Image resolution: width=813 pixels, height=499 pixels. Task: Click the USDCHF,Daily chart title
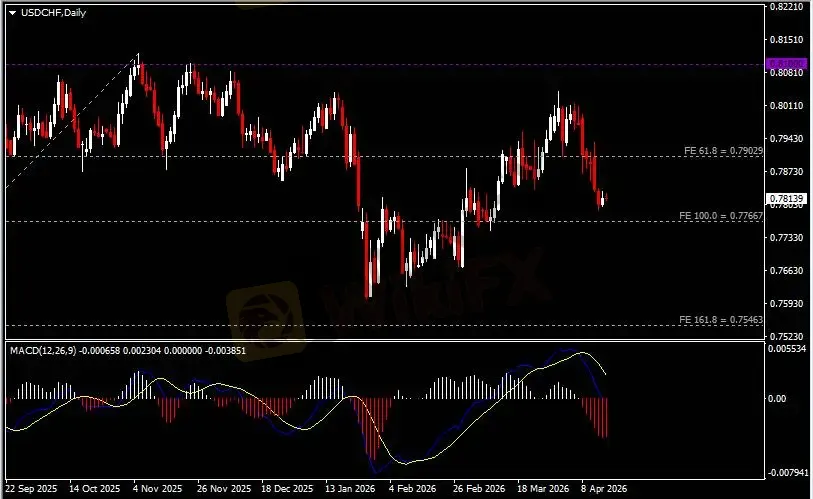point(53,12)
